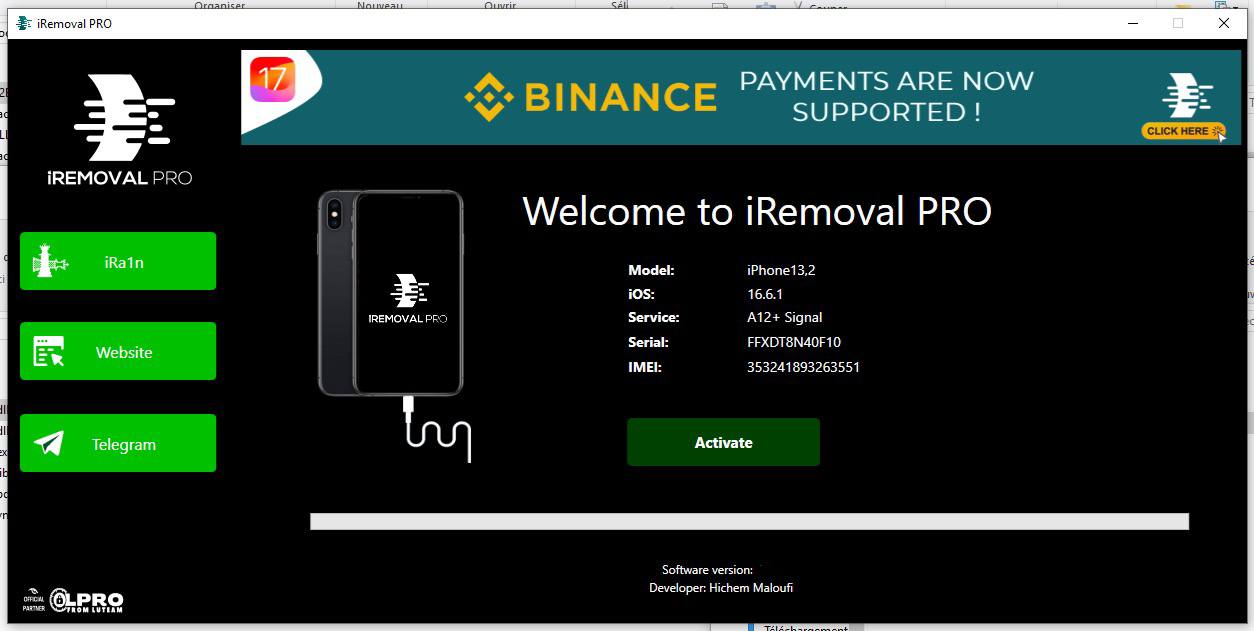Viewport: 1254px width, 631px height.
Task: Click the Website browser-window icon
Action: point(49,352)
